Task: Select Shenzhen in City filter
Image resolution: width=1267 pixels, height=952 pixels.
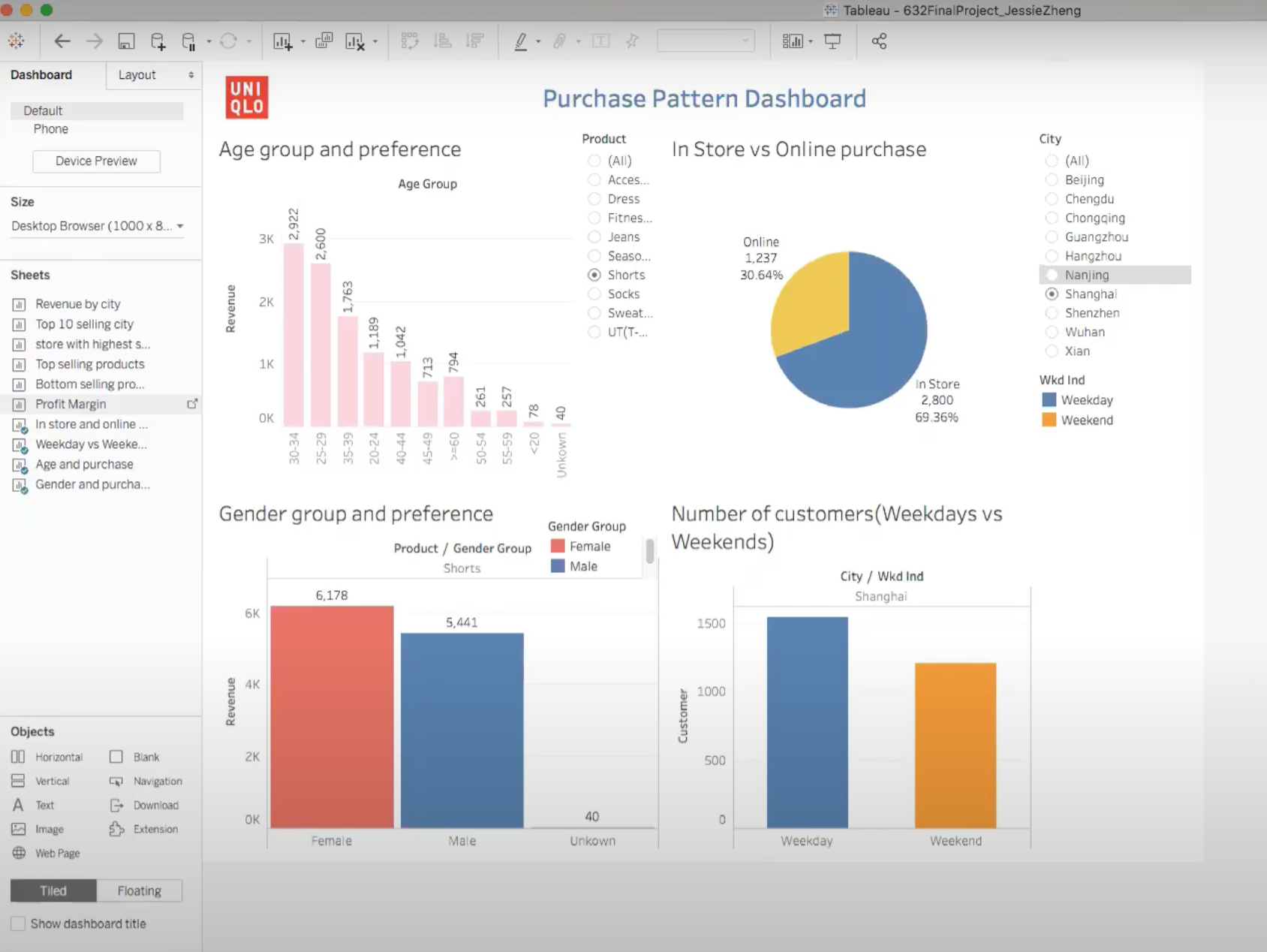Action: 1052,313
